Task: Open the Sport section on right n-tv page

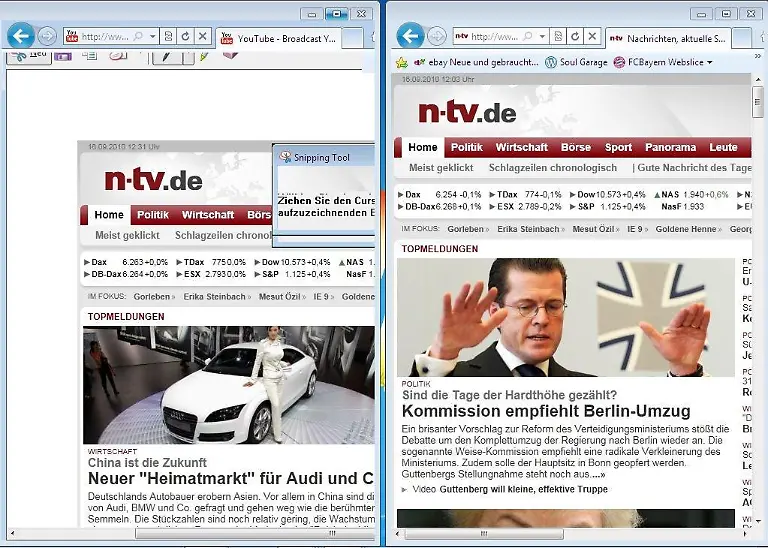Action: [618, 147]
